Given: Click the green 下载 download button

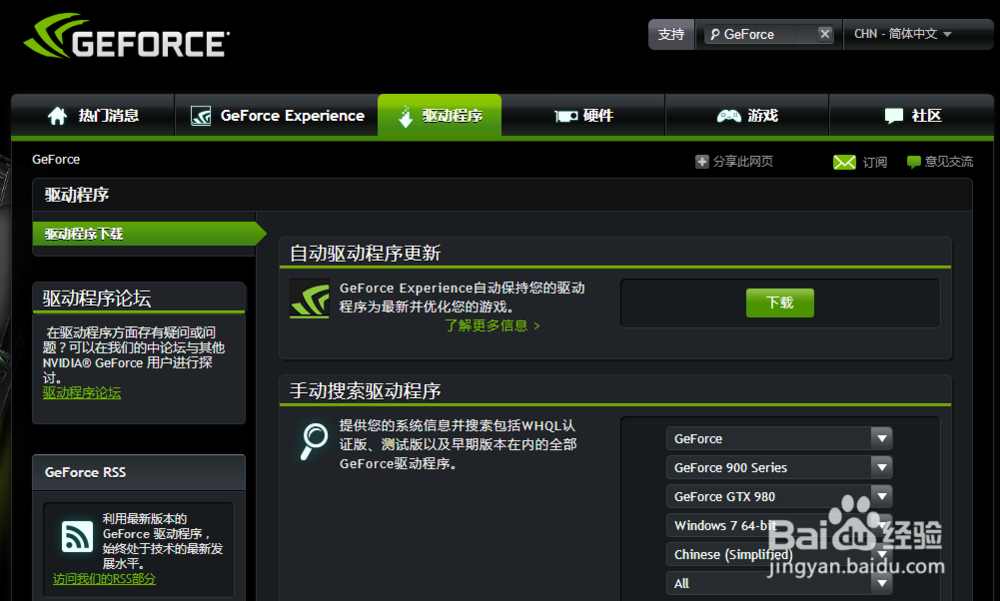Looking at the screenshot, I should (x=780, y=302).
